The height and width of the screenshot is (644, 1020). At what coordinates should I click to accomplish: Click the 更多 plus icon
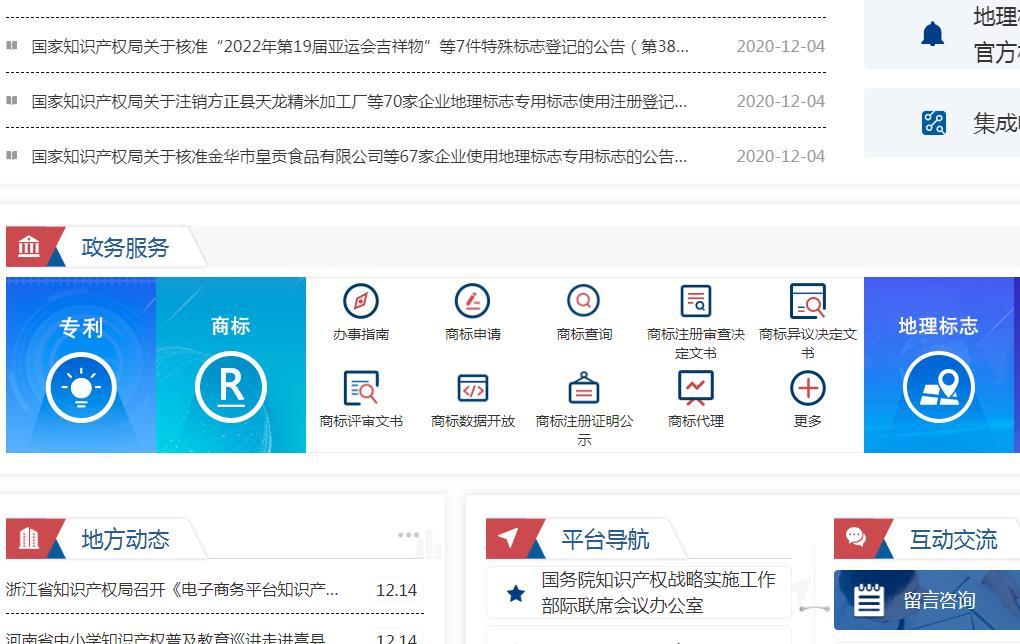808,385
